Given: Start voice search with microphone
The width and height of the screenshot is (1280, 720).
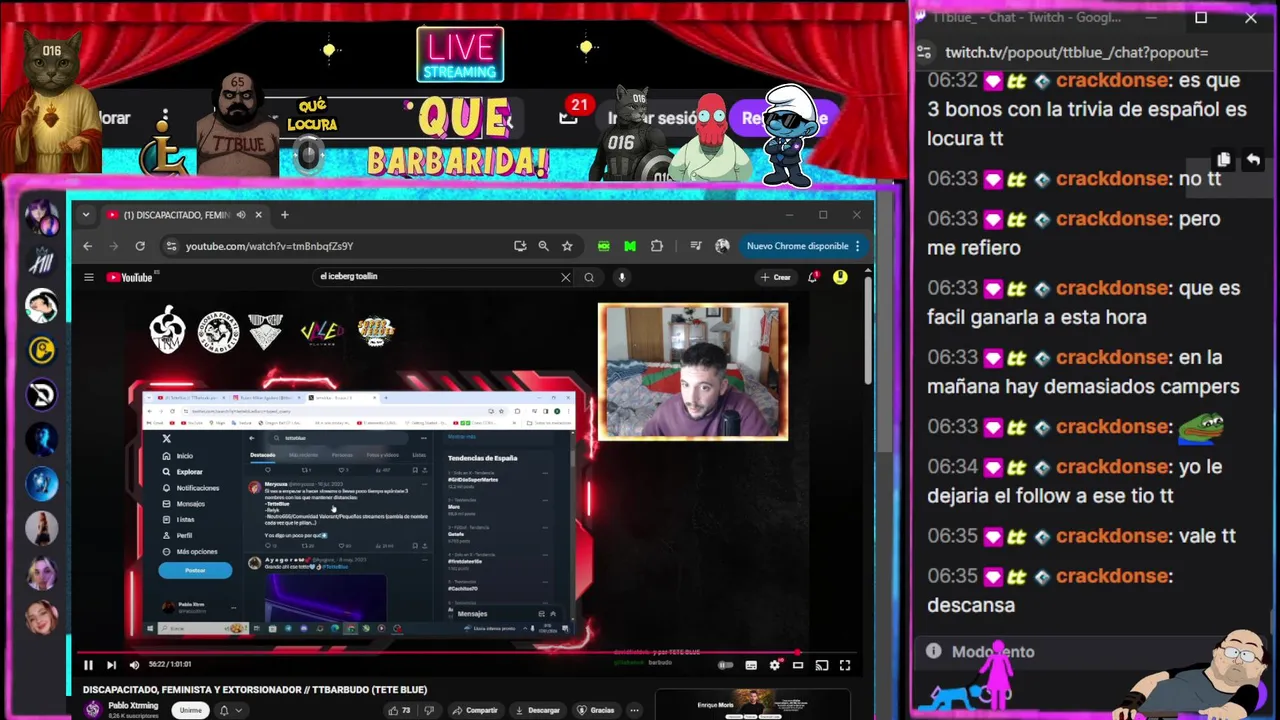Looking at the screenshot, I should click(622, 277).
